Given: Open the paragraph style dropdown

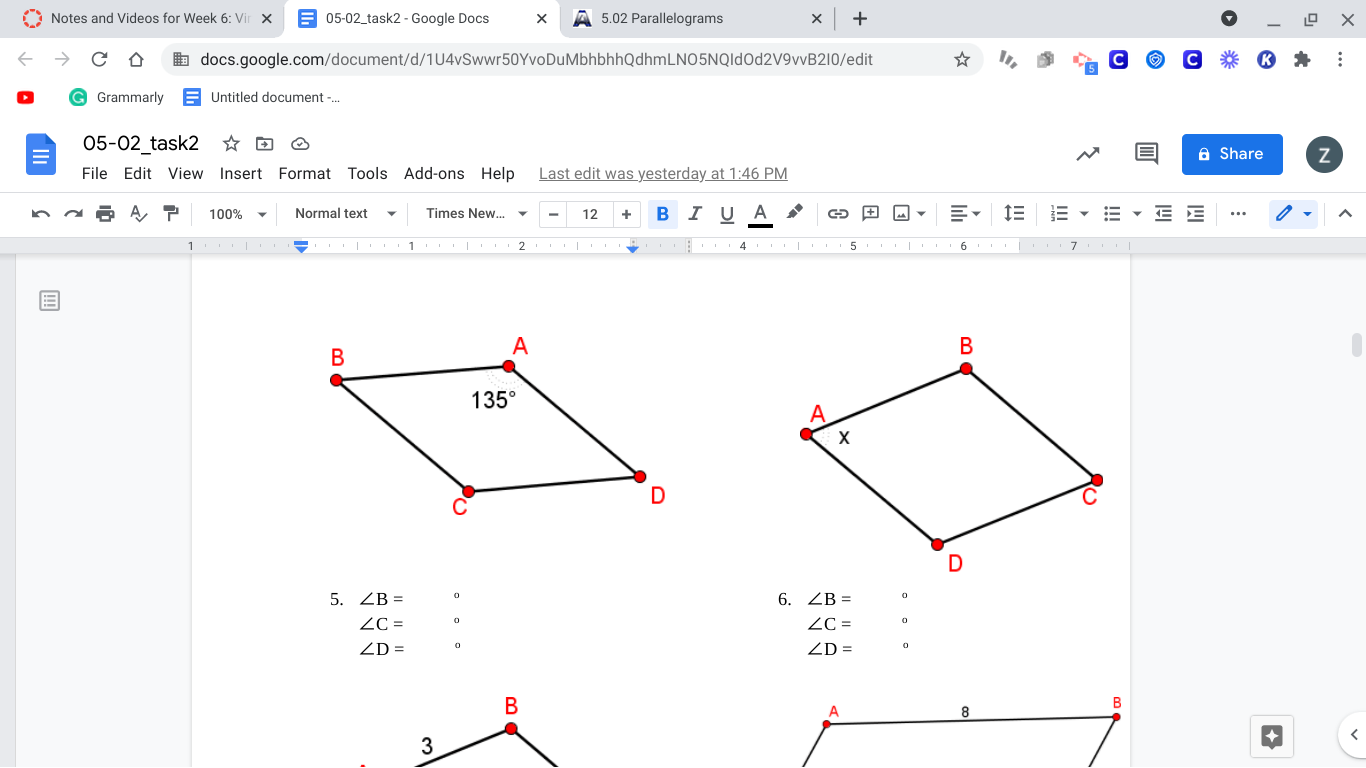Looking at the screenshot, I should click(x=345, y=214).
